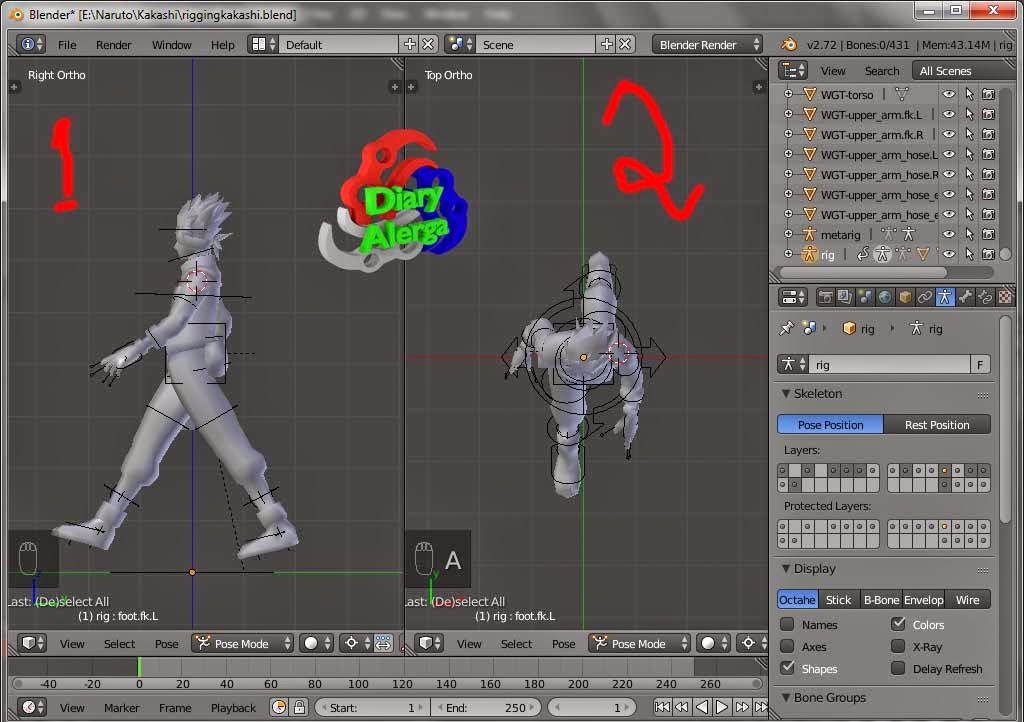This screenshot has width=1024, height=722.
Task: Click the armature icon next to rig in outliner
Action: click(x=809, y=254)
